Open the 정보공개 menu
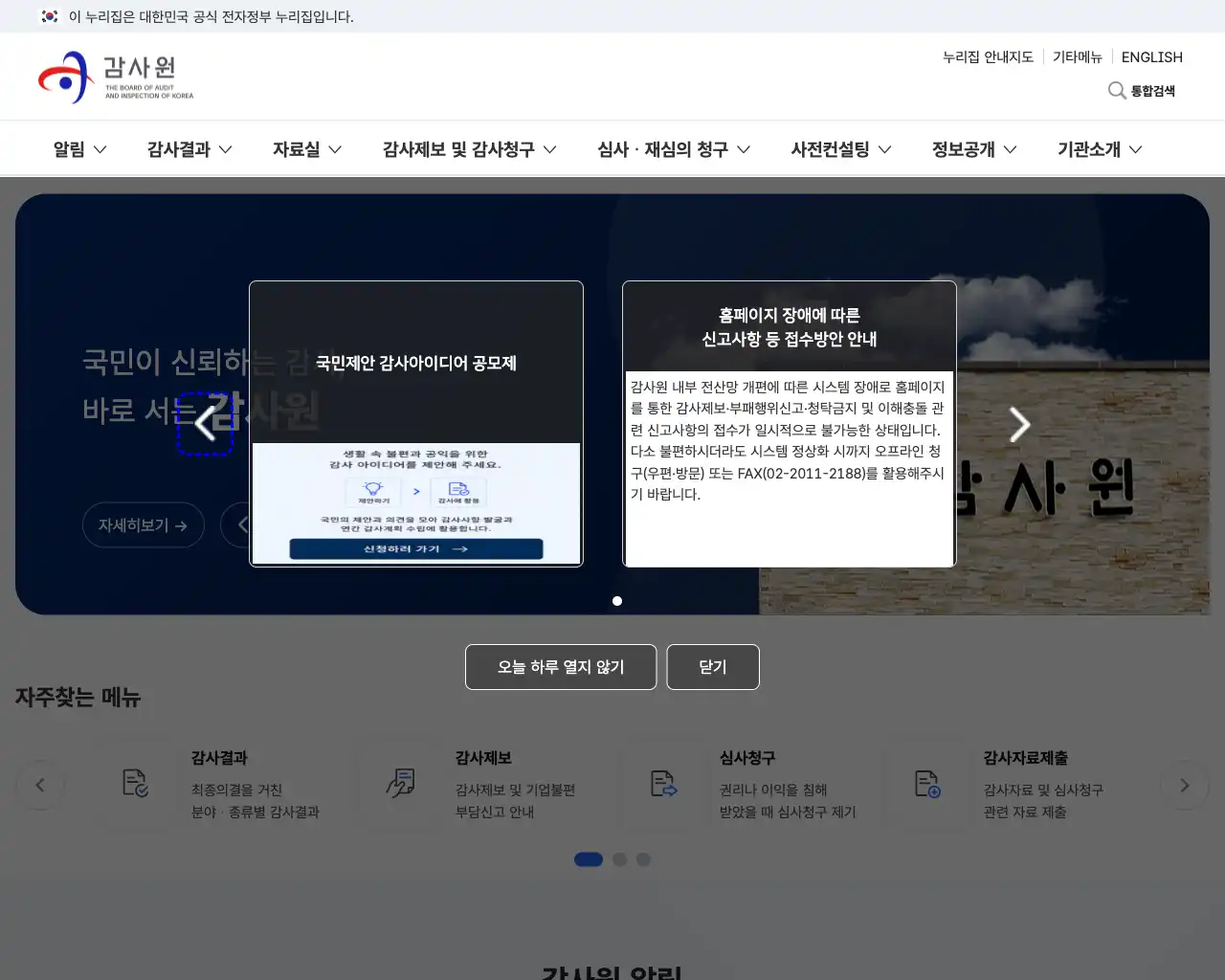The image size is (1225, 980). coord(974,149)
